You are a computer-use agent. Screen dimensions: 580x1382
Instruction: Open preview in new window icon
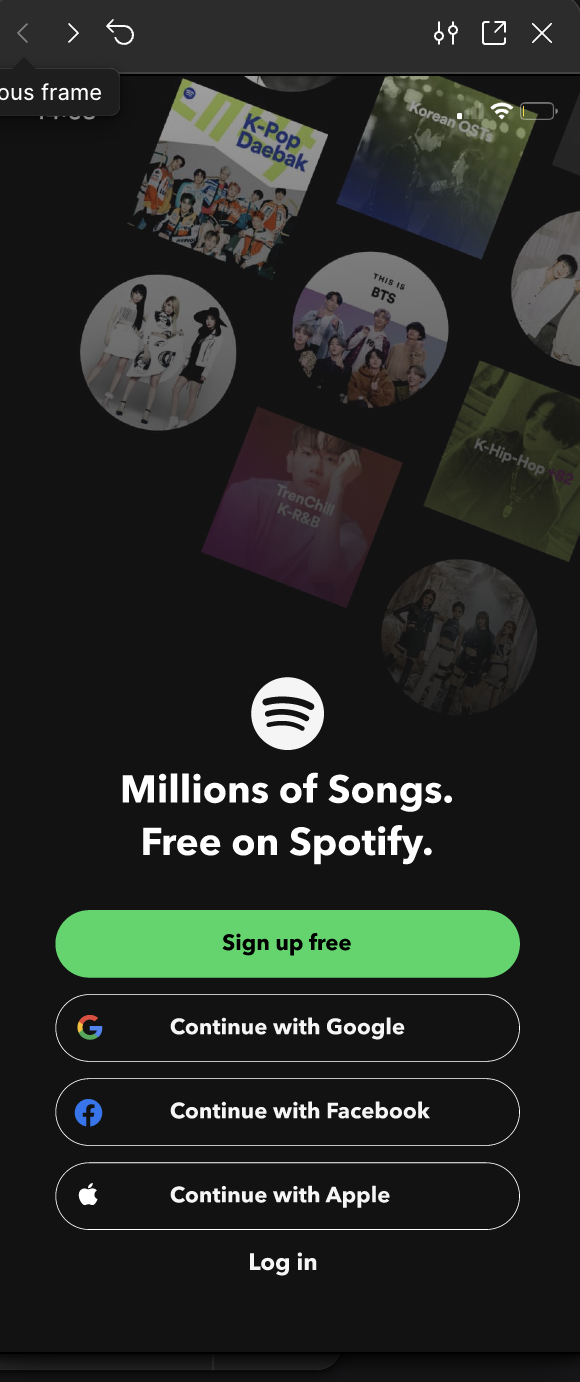(x=494, y=33)
